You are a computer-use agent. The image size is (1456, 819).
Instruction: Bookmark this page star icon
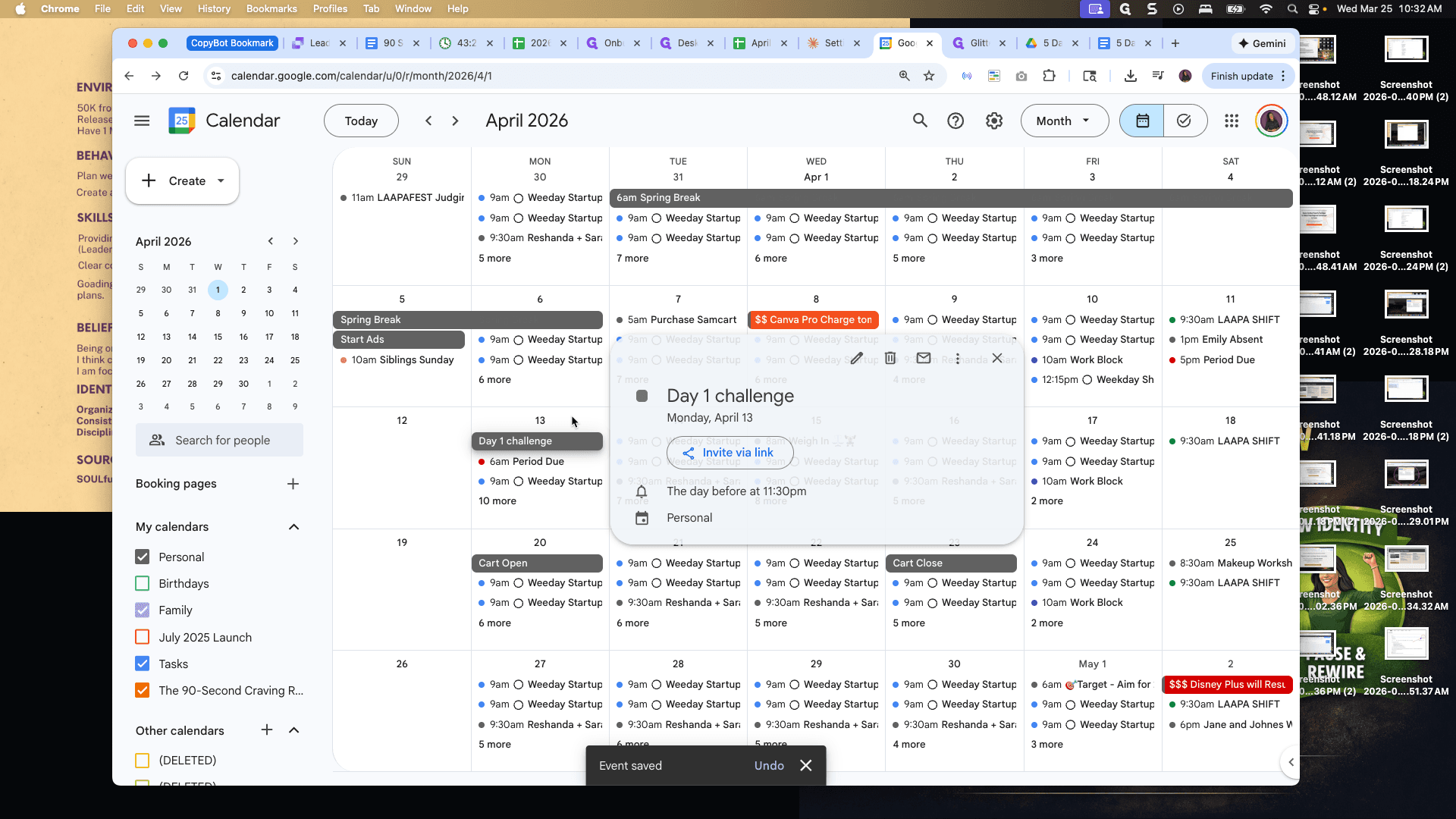coord(929,76)
